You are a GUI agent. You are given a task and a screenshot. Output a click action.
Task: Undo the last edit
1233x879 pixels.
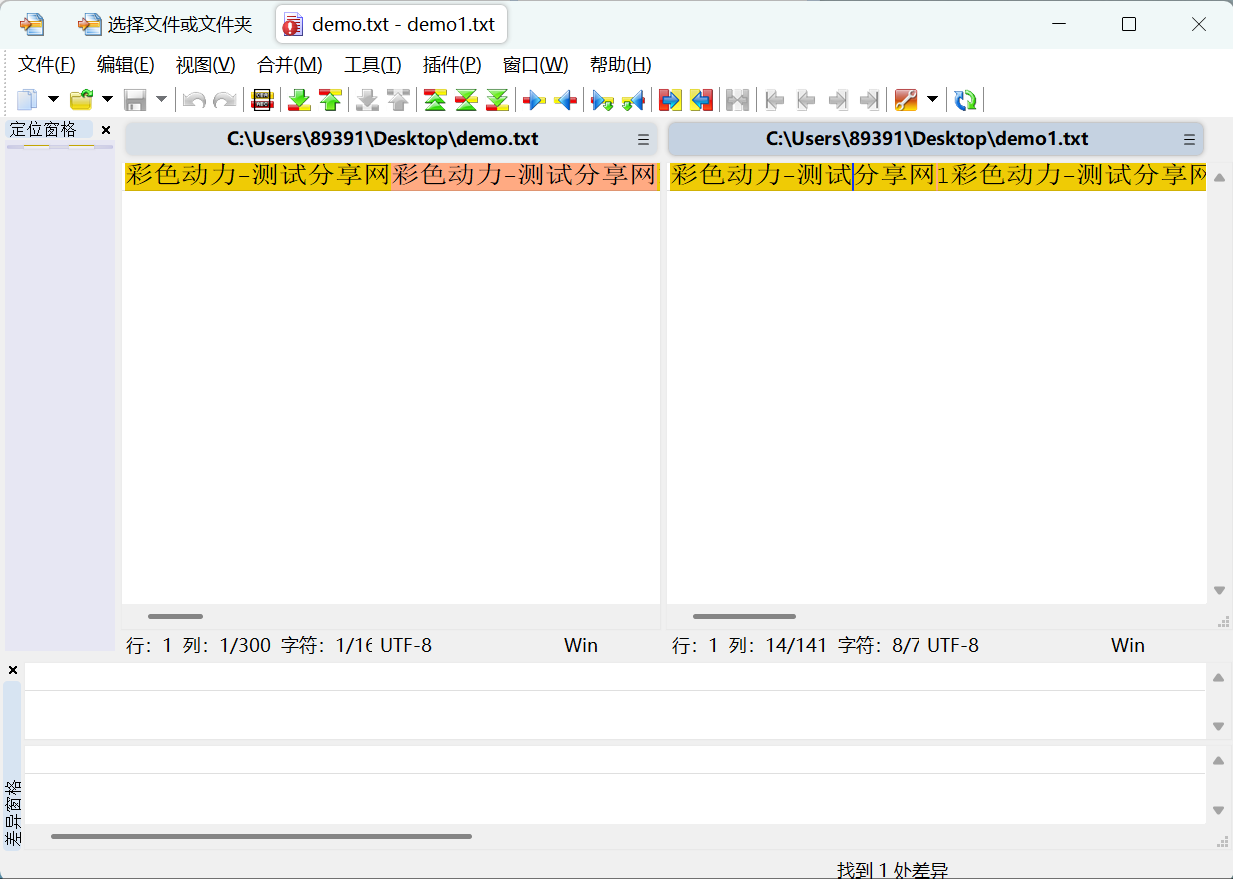(x=192, y=99)
